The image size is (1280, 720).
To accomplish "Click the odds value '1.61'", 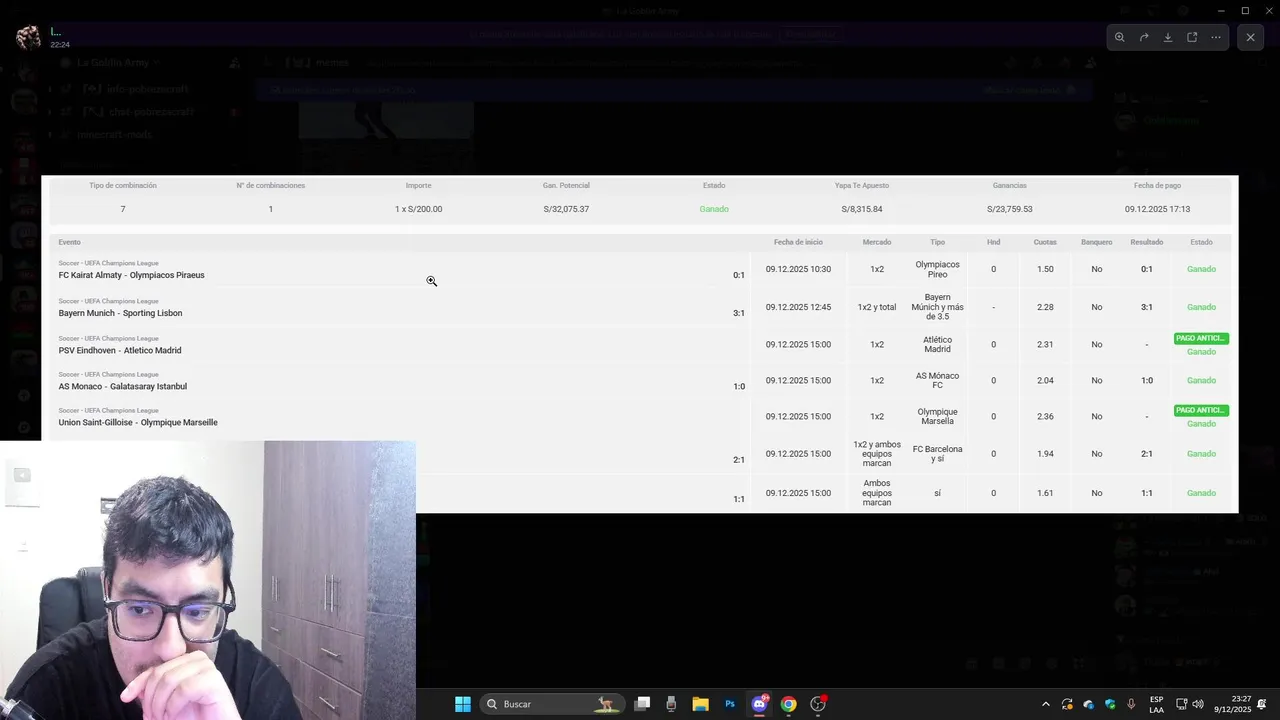I will pos(1045,493).
